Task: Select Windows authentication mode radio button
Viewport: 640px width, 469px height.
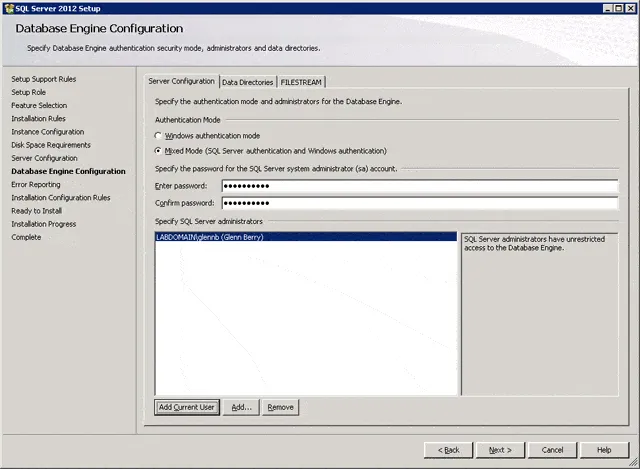Action: point(157,135)
